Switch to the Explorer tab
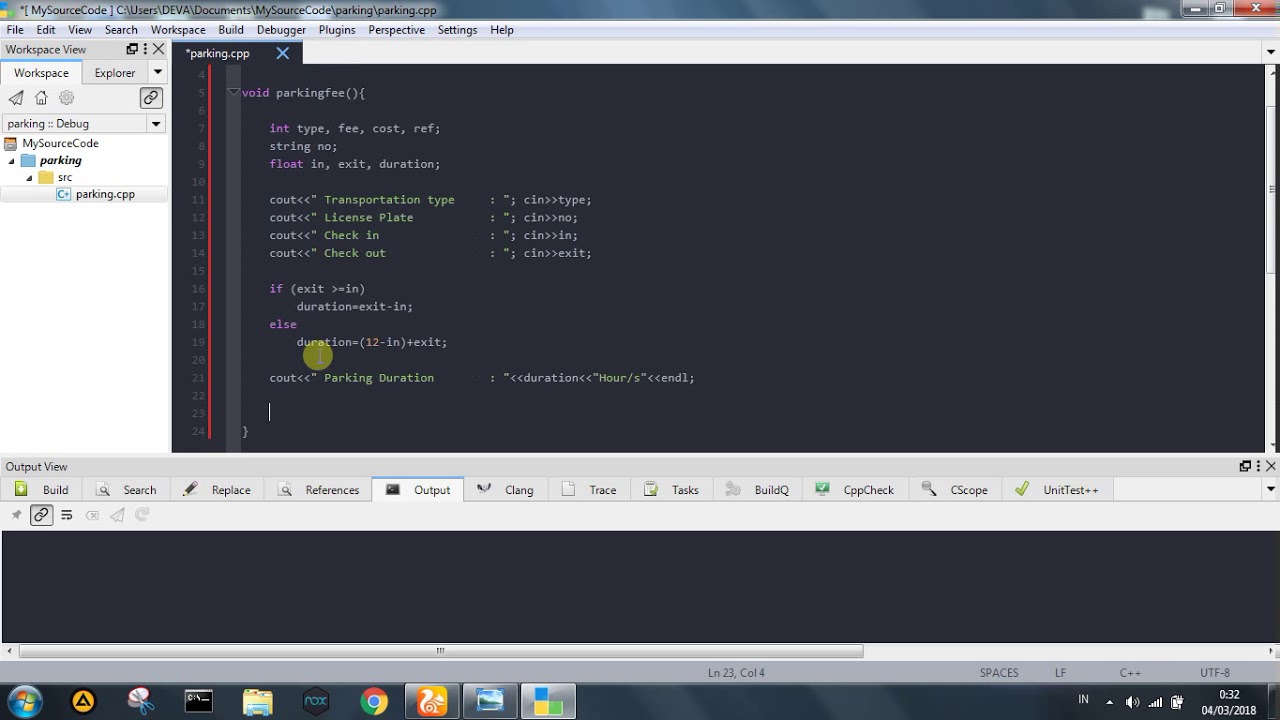 pyautogui.click(x=115, y=73)
